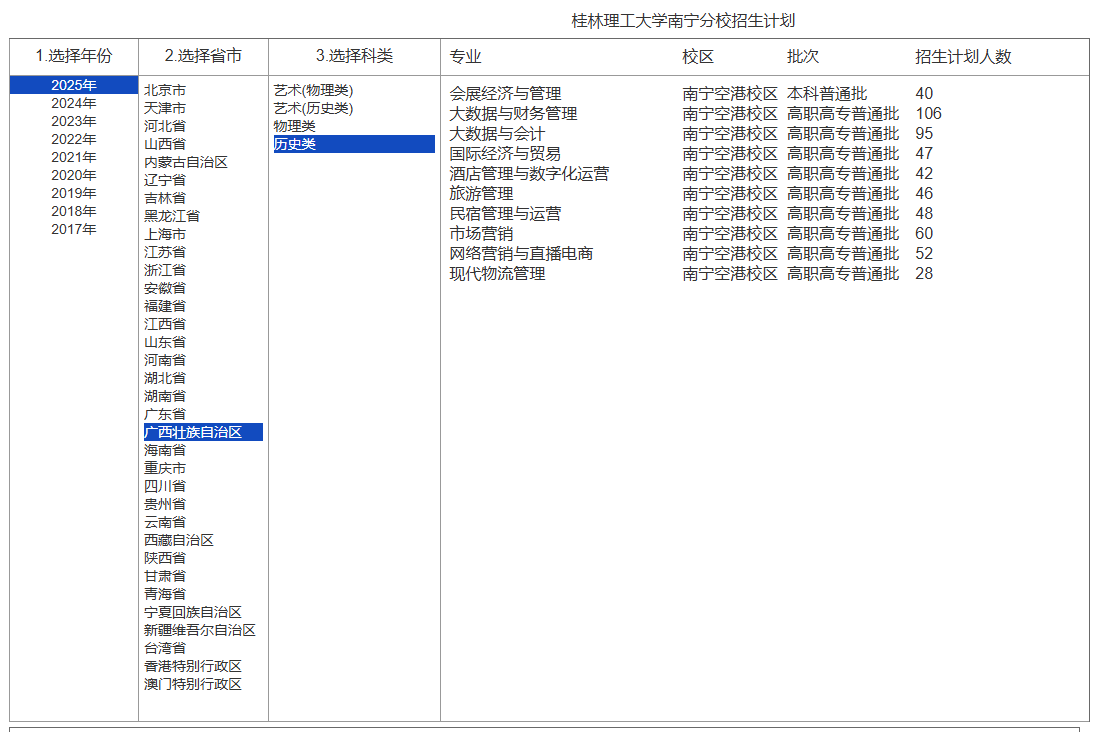Select 上海市 in the province list

165,234
